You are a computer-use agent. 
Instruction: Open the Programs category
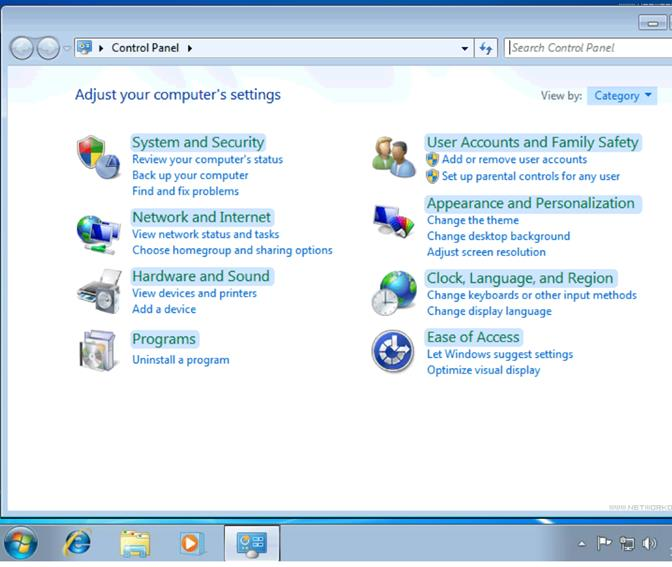pos(164,339)
